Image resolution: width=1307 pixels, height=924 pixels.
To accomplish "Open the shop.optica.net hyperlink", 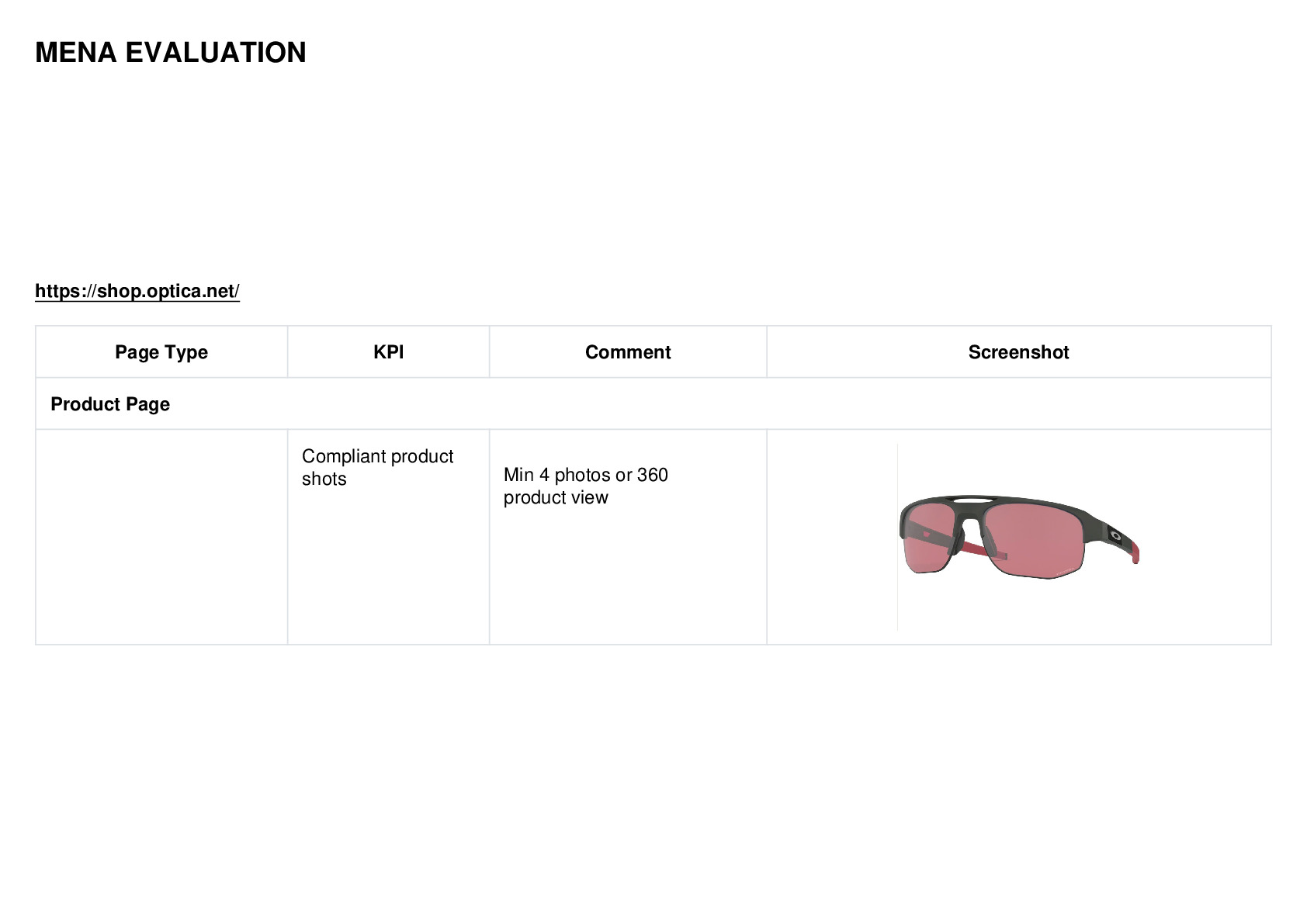I will coord(137,291).
